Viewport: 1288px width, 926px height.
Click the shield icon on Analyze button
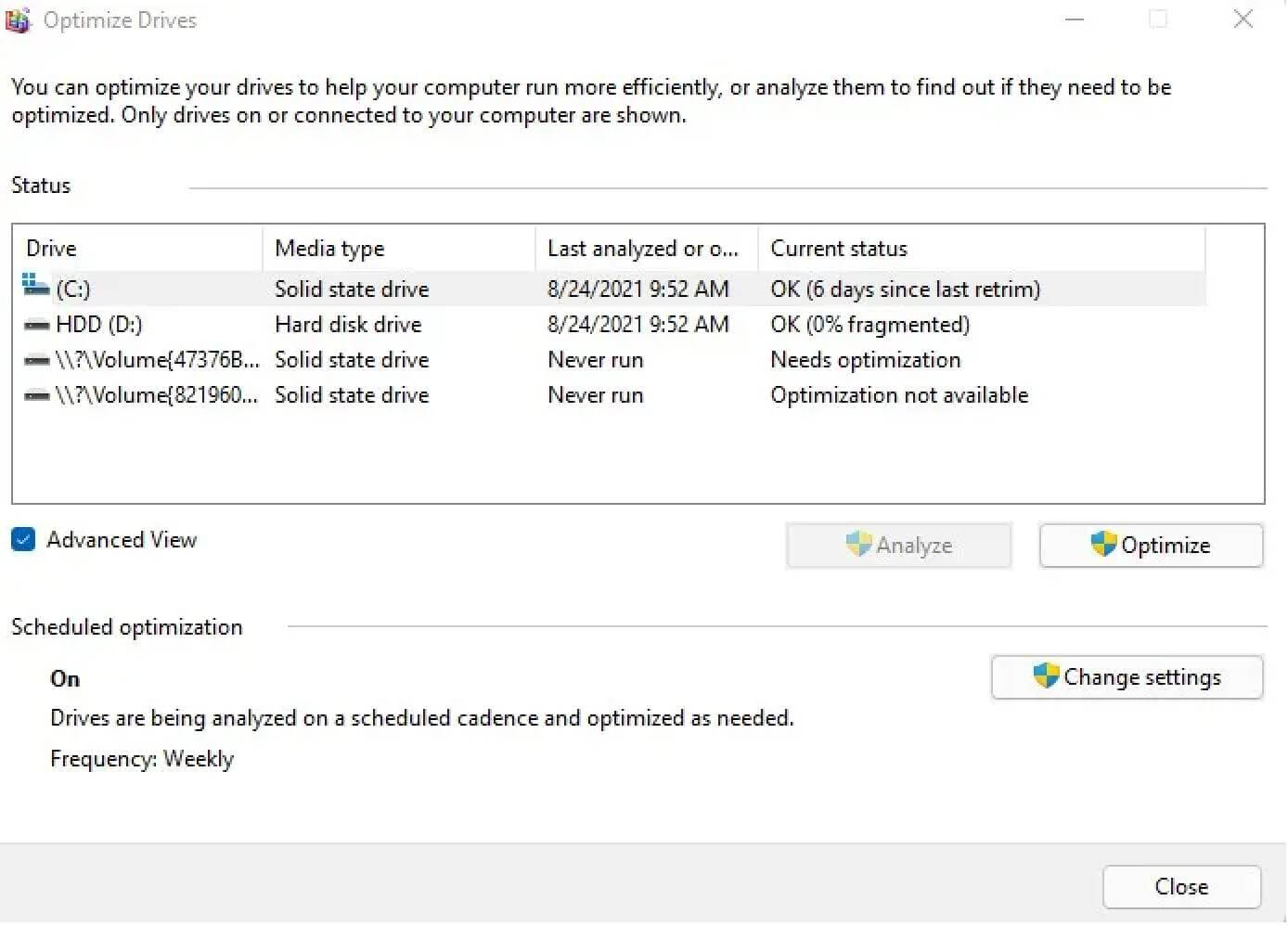(x=858, y=545)
